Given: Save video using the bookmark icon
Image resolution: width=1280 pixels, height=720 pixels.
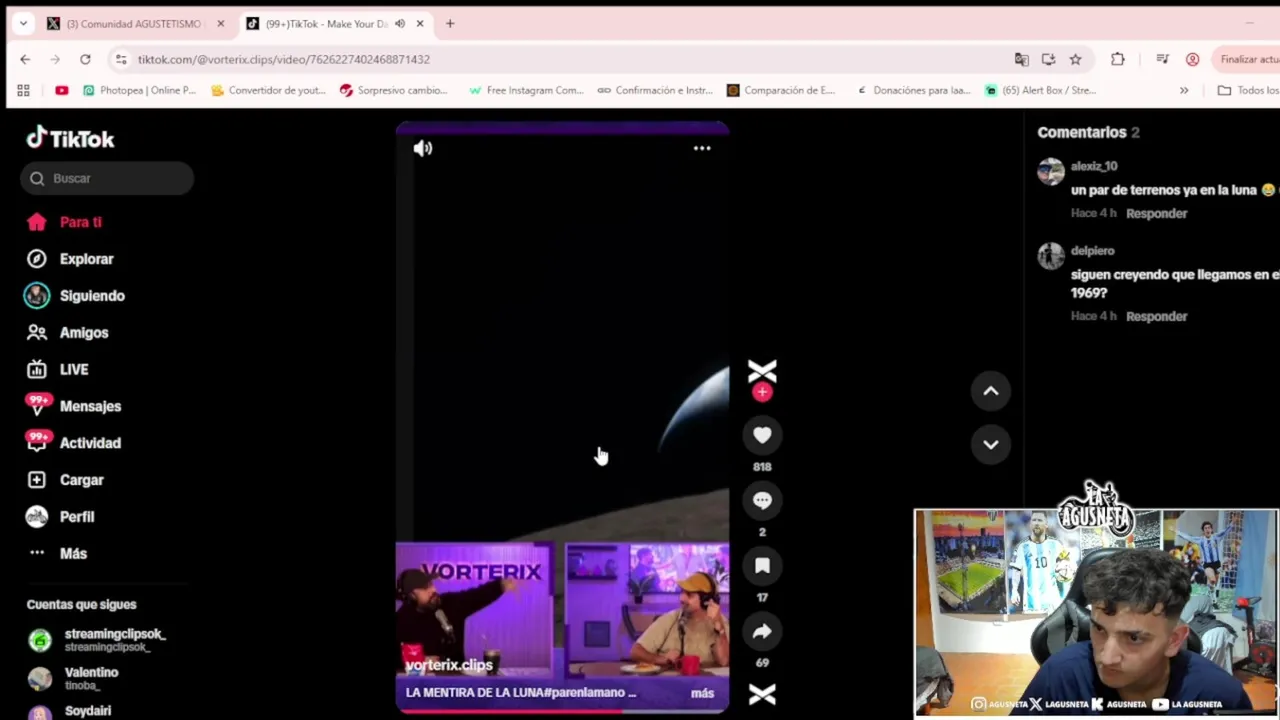Looking at the screenshot, I should pyautogui.click(x=762, y=566).
